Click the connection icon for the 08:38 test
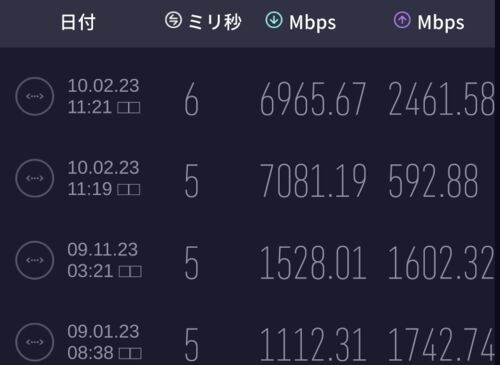 (35, 342)
